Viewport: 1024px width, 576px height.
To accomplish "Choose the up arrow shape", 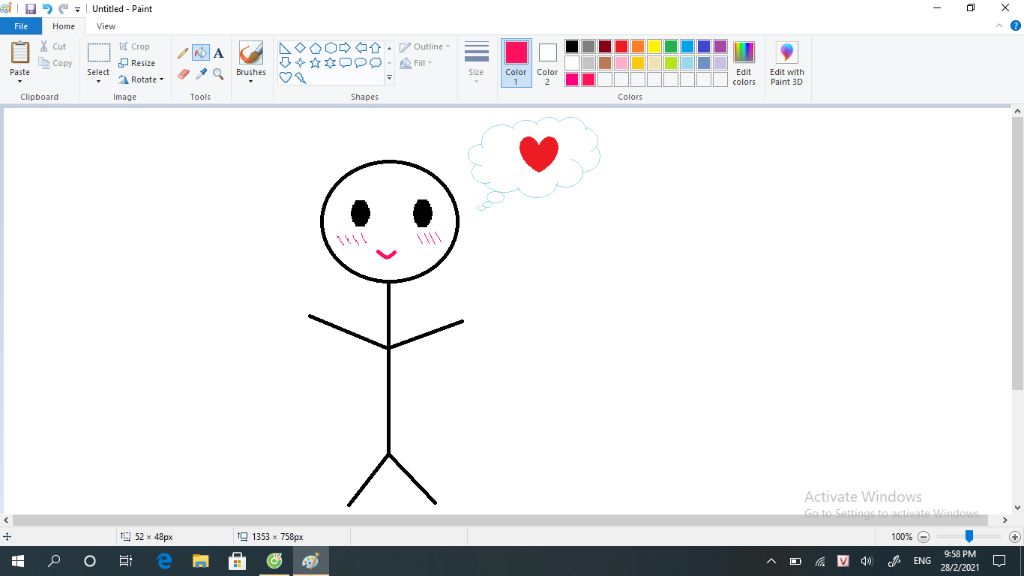I will point(376,48).
